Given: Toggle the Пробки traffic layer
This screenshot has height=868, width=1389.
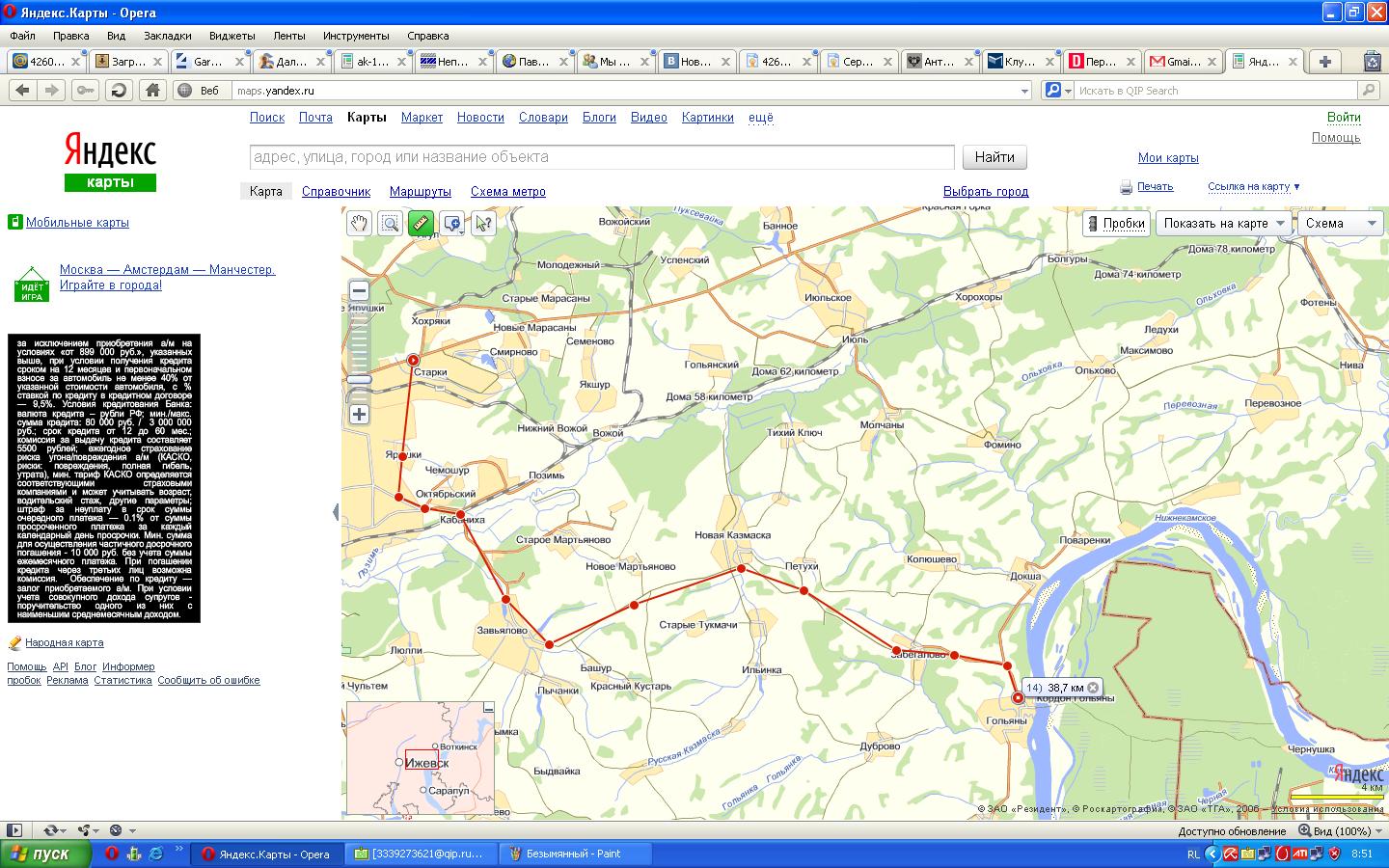Looking at the screenshot, I should click(1116, 223).
